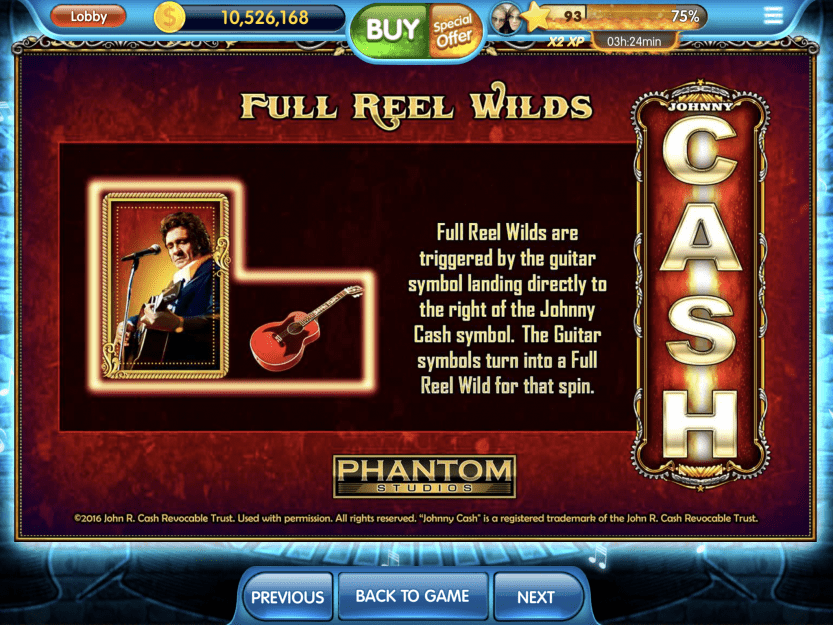Screen dimensions: 833x625
Task: Click the gold level star icon
Action: [537, 18]
